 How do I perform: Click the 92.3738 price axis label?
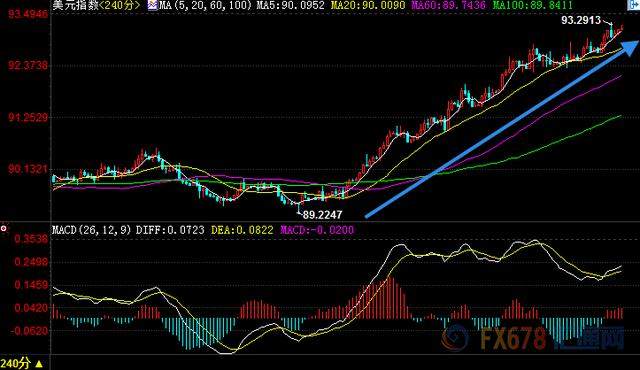coord(28,65)
